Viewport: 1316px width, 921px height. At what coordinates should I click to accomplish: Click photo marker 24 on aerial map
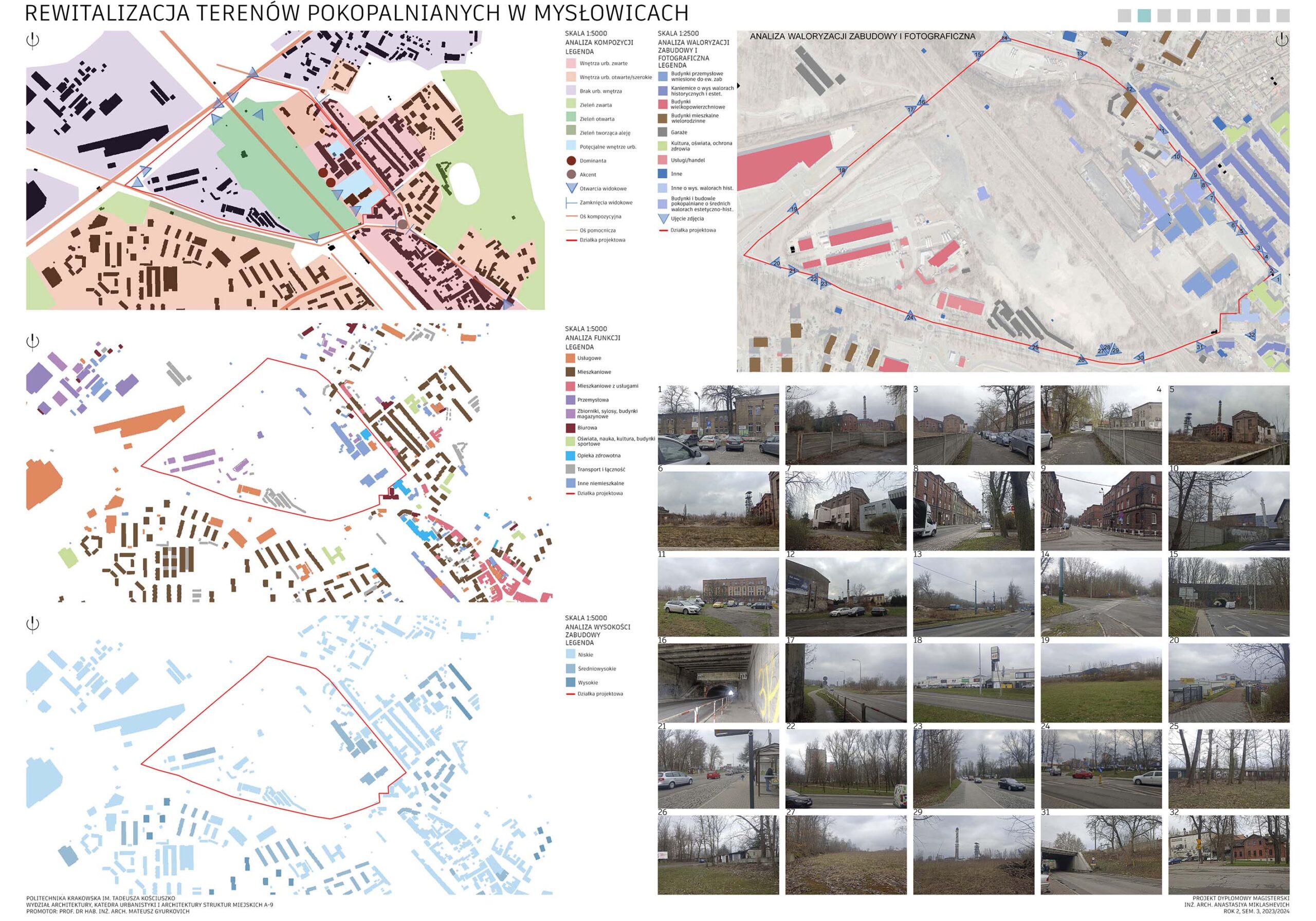pyautogui.click(x=909, y=317)
